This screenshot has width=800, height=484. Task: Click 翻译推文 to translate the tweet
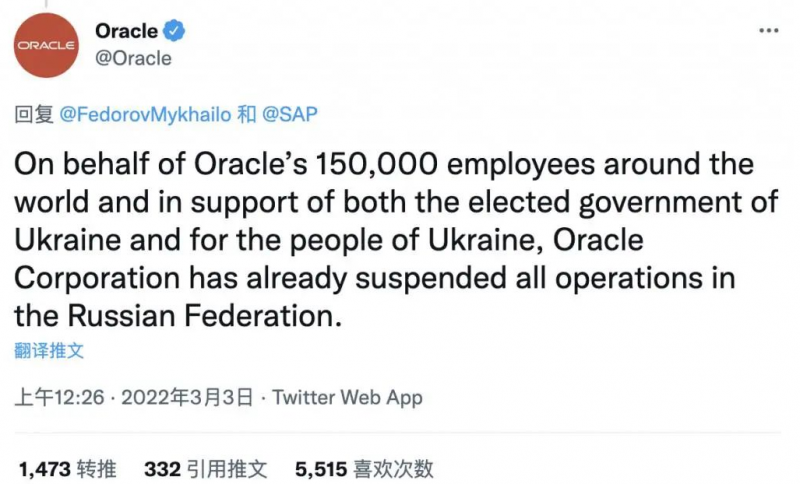point(49,350)
